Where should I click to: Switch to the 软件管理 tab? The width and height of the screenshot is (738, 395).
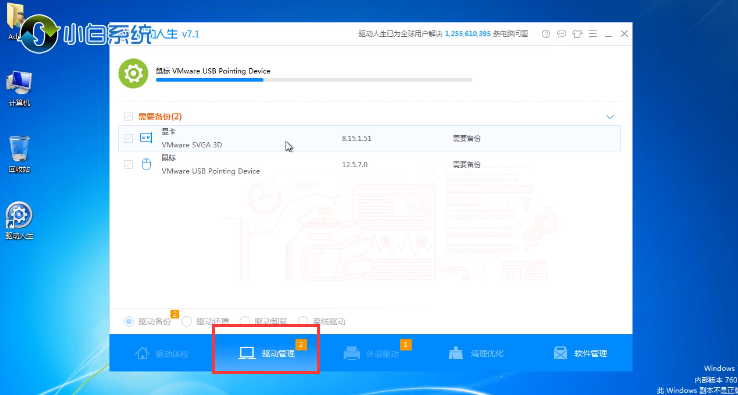click(580, 354)
